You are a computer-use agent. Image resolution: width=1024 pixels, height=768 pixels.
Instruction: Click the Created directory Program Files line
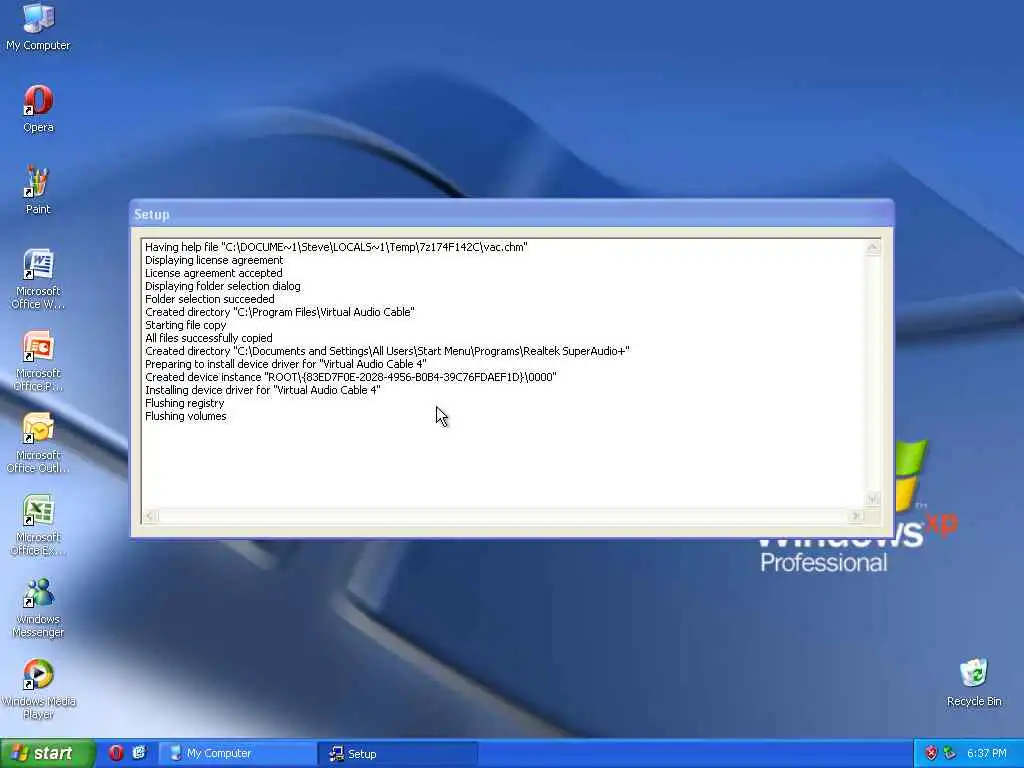[280, 312]
